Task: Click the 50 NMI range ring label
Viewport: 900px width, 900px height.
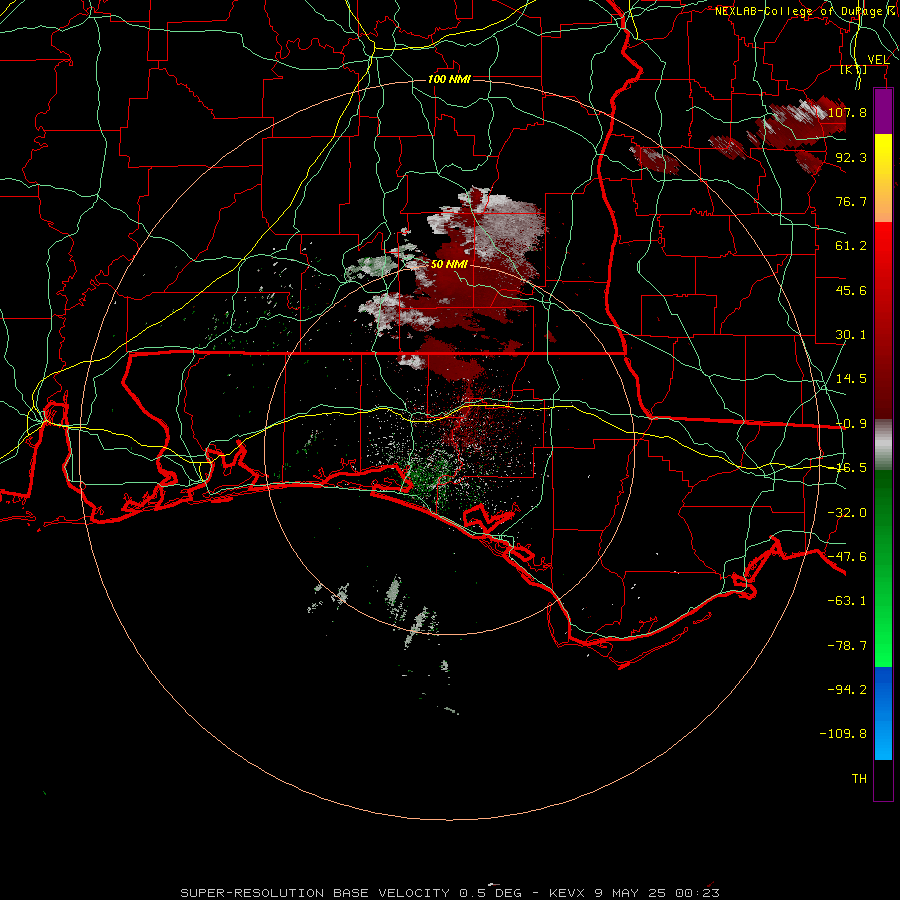Action: (449, 265)
